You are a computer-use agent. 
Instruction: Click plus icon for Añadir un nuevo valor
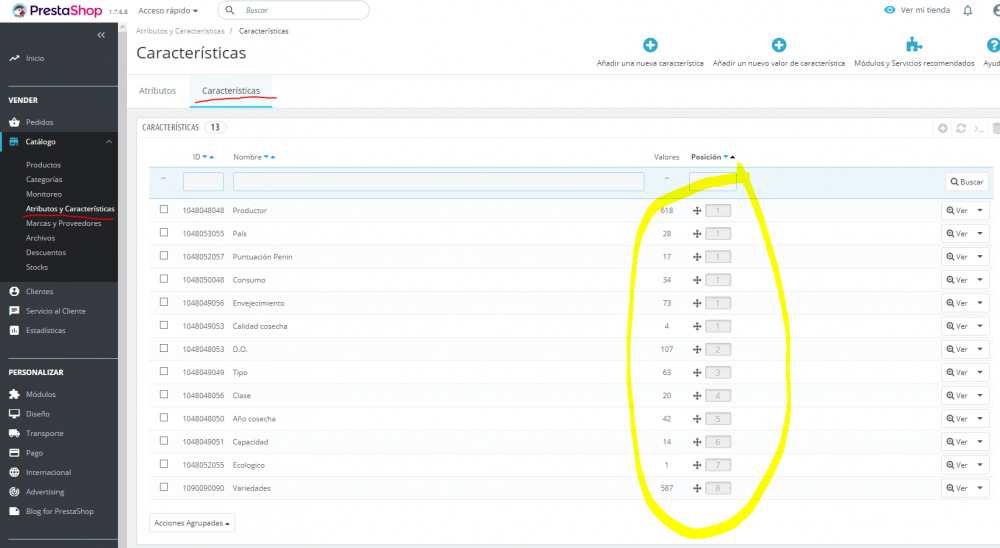click(x=779, y=45)
